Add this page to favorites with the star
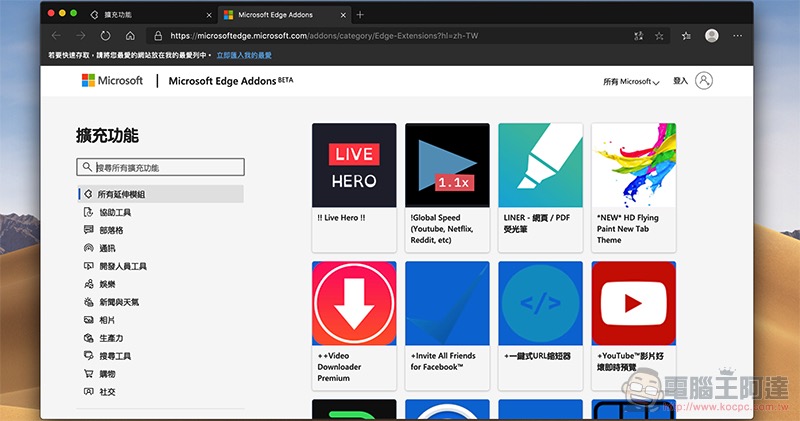Image resolution: width=800 pixels, height=421 pixels. click(x=660, y=35)
